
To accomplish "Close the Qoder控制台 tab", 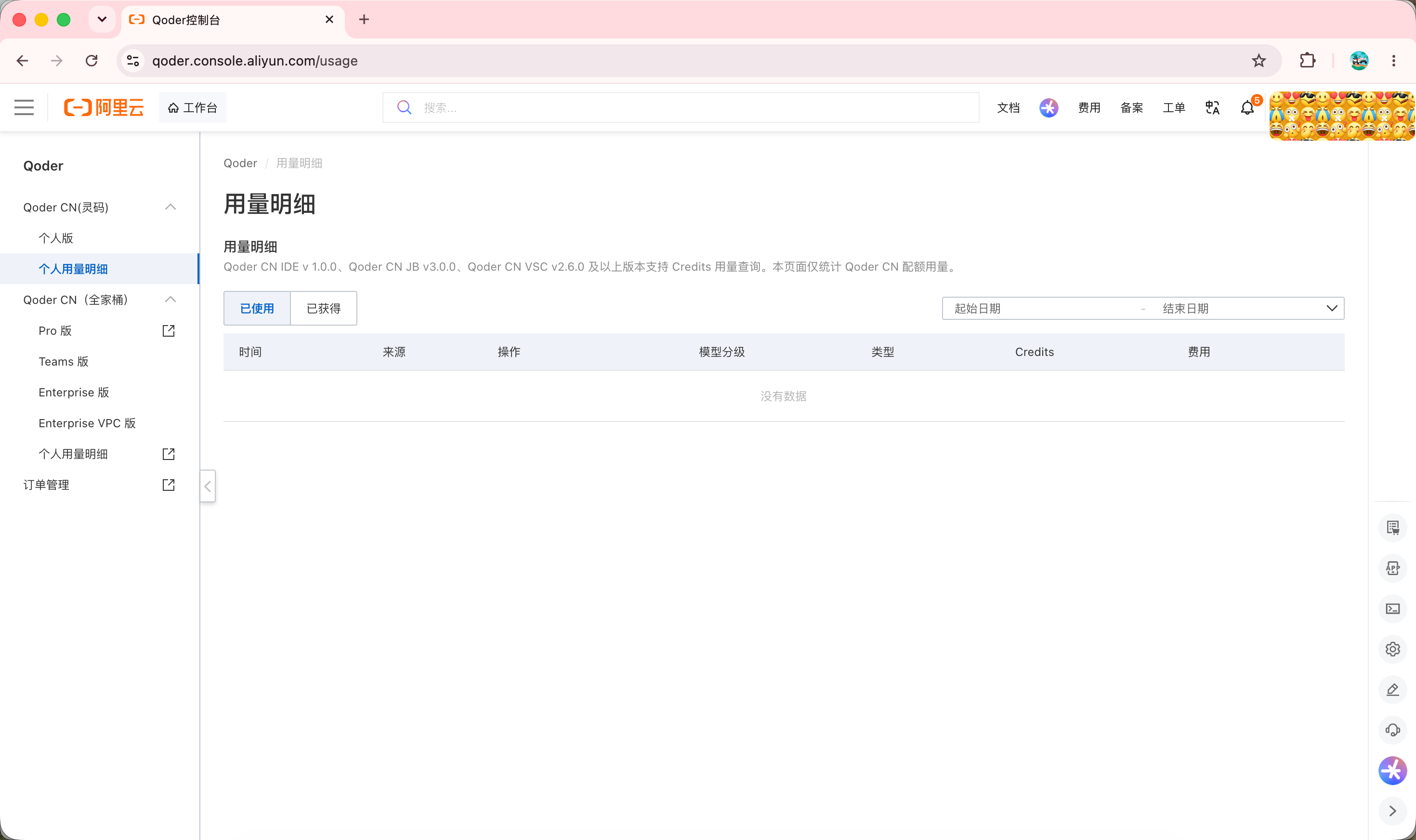I will 329,20.
